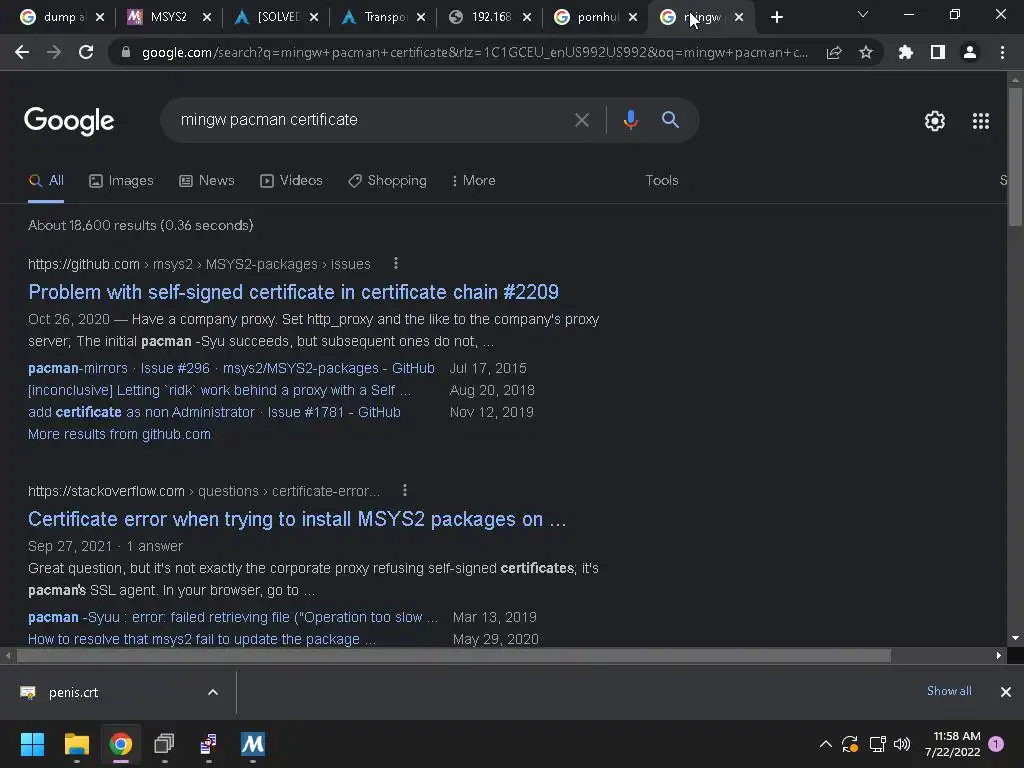This screenshot has width=1024, height=768.
Task: Open '[inconclusive] Letting ridk work behind a proxy' link
Action: pyautogui.click(x=219, y=391)
